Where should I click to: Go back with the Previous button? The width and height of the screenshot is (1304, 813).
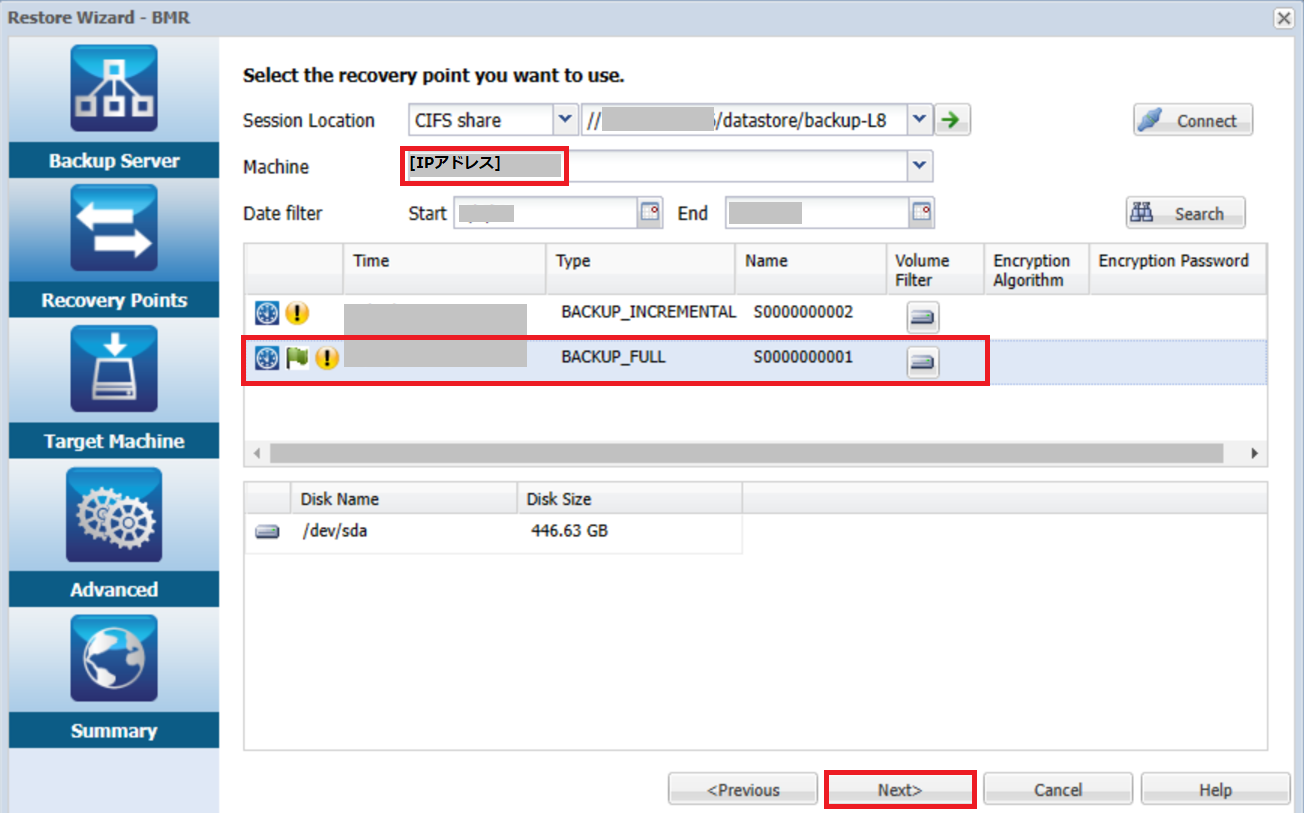tap(743, 790)
